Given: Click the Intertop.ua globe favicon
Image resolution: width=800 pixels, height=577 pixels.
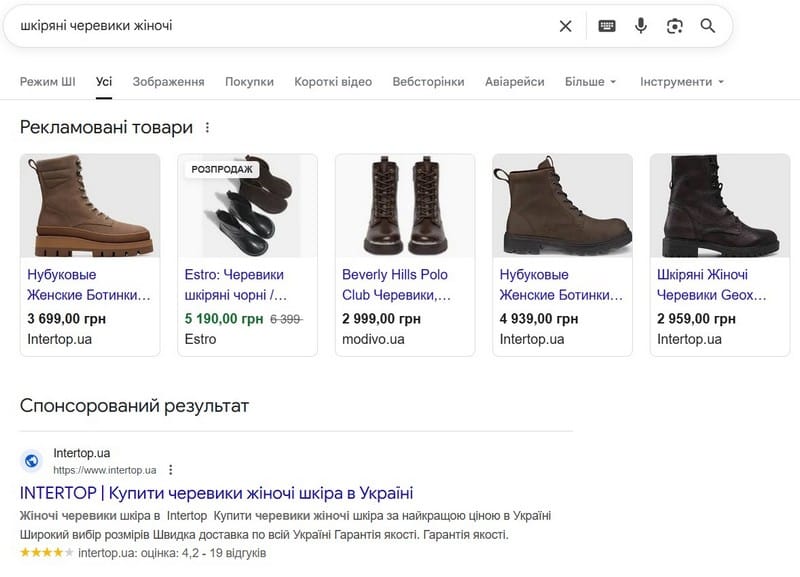Looking at the screenshot, I should [31, 461].
